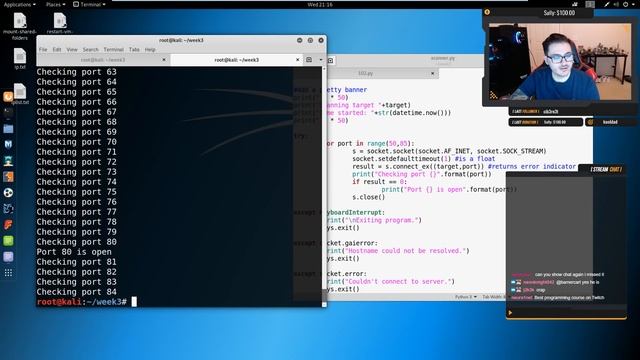Select the active second terminal tab
The height and width of the screenshot is (360, 640).
tap(236, 60)
